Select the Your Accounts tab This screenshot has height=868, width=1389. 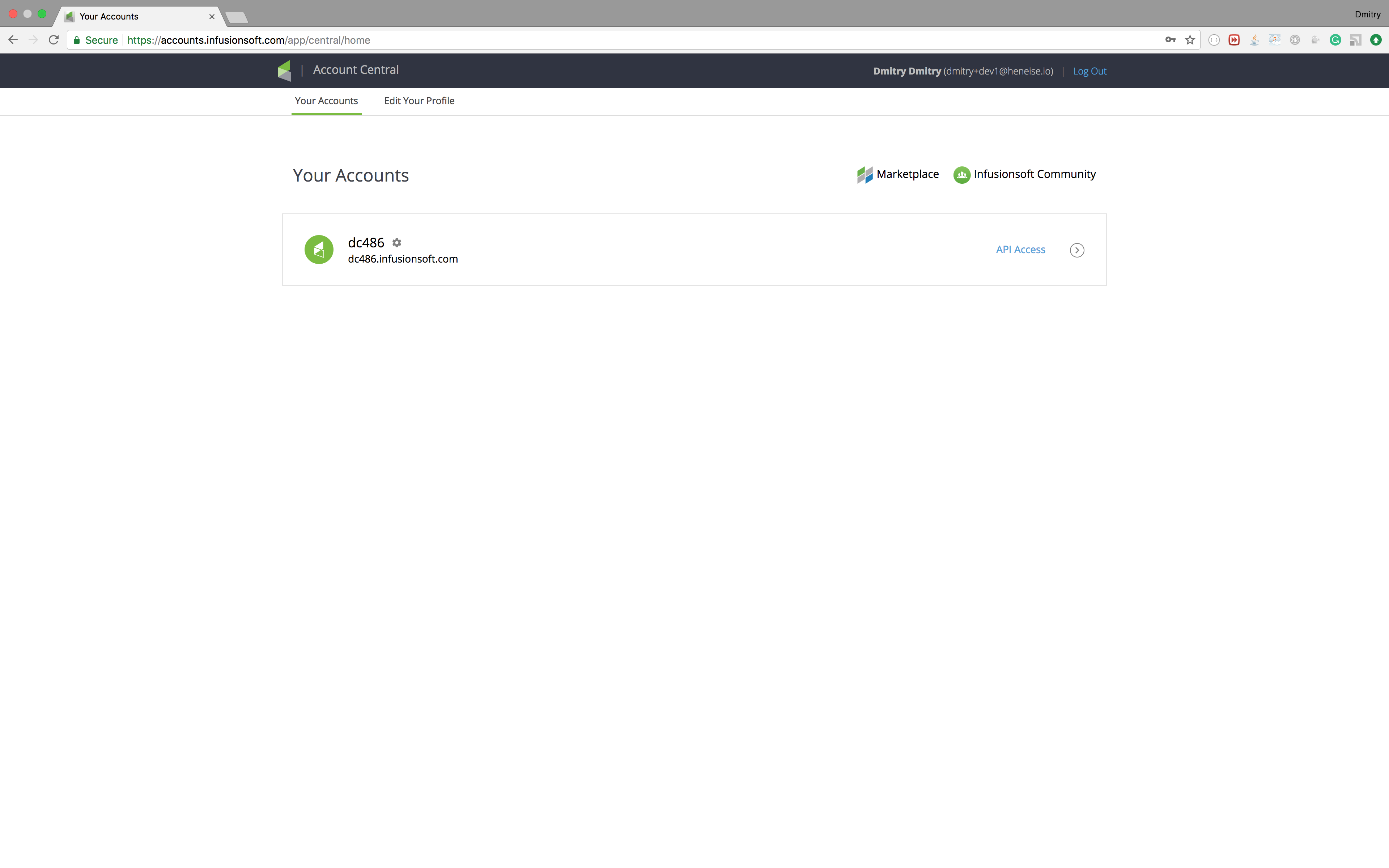326,101
